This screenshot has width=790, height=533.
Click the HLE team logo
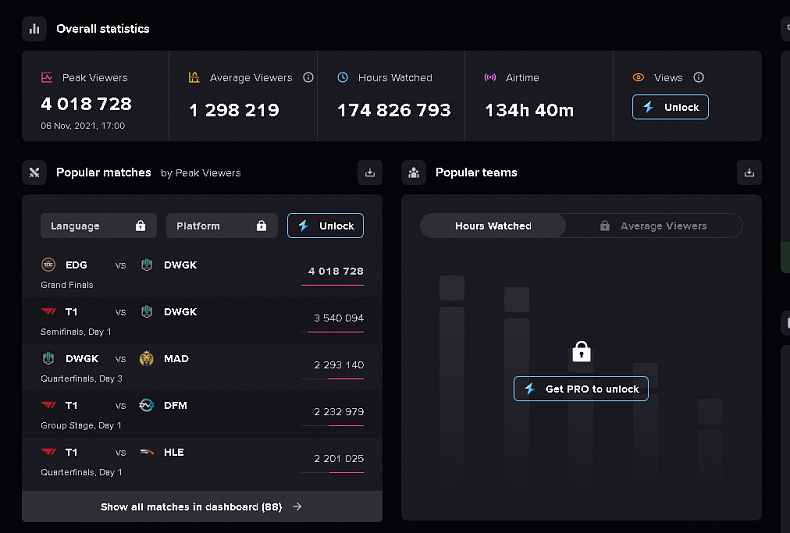coord(147,452)
